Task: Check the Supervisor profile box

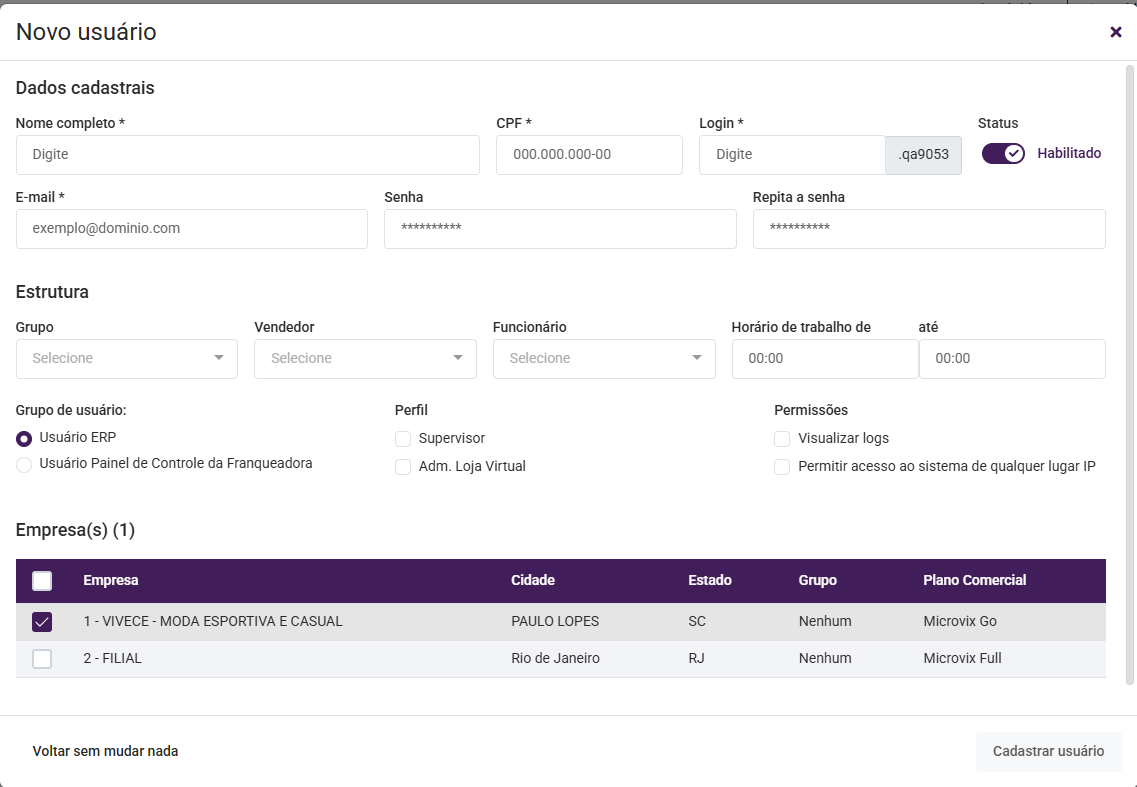Action: (x=403, y=439)
